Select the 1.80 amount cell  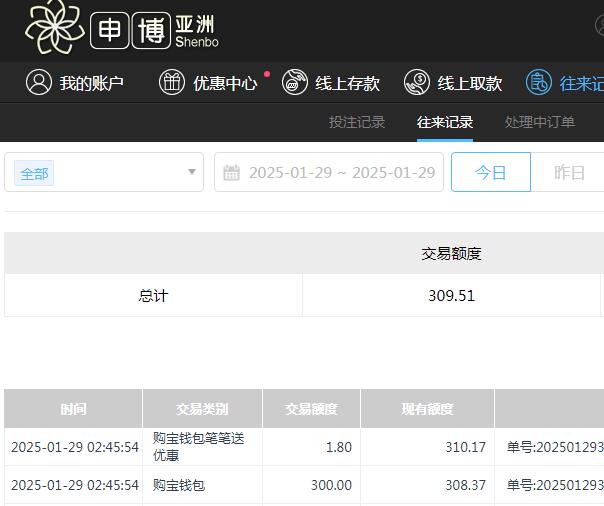click(311, 447)
